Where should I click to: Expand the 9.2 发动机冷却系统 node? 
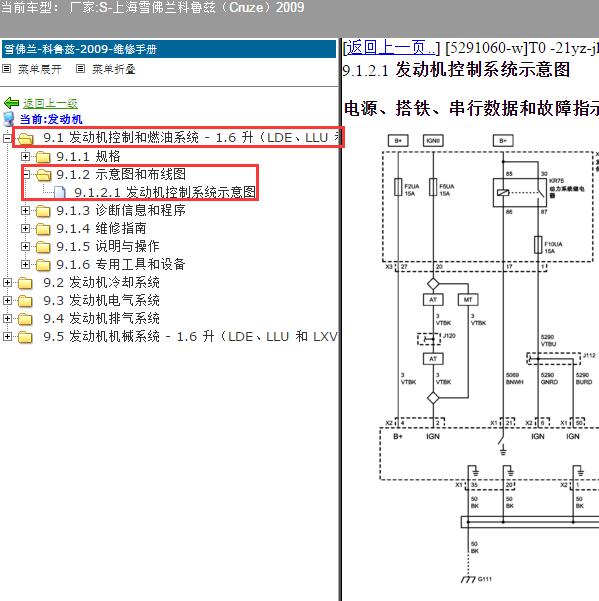[7, 282]
